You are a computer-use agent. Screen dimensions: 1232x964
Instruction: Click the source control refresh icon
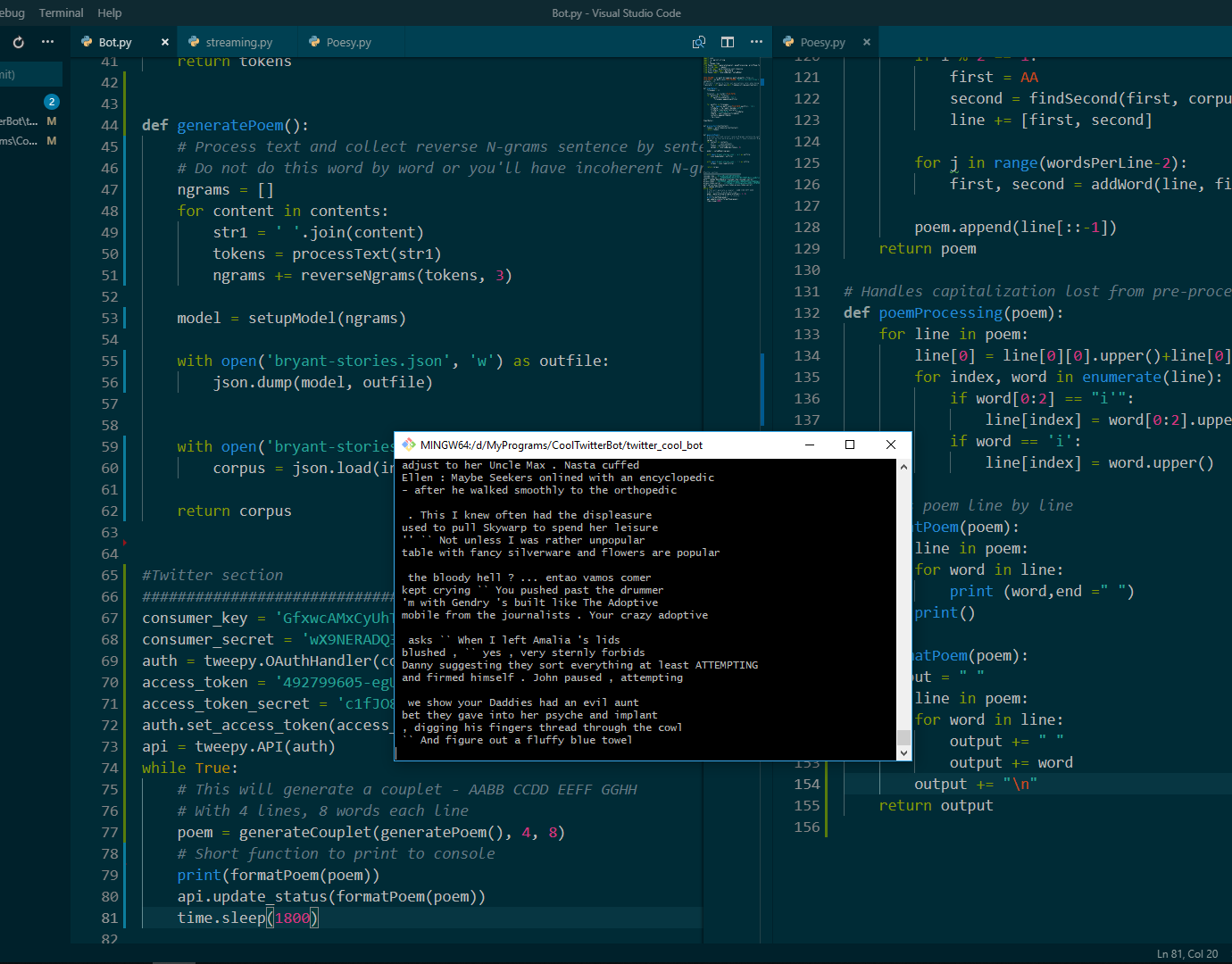pos(19,42)
